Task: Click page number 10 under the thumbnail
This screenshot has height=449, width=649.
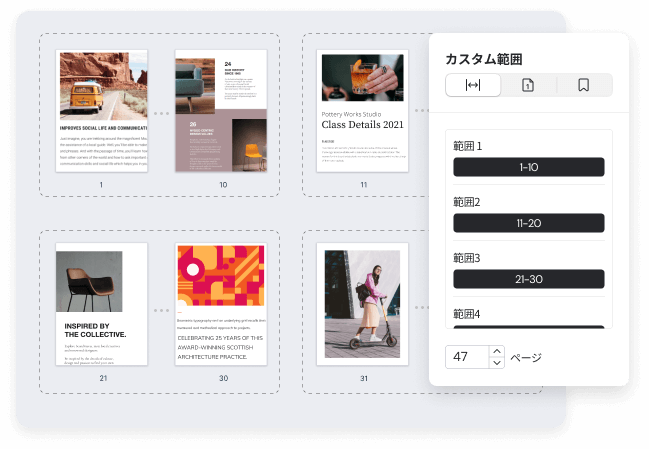Action: point(223,185)
